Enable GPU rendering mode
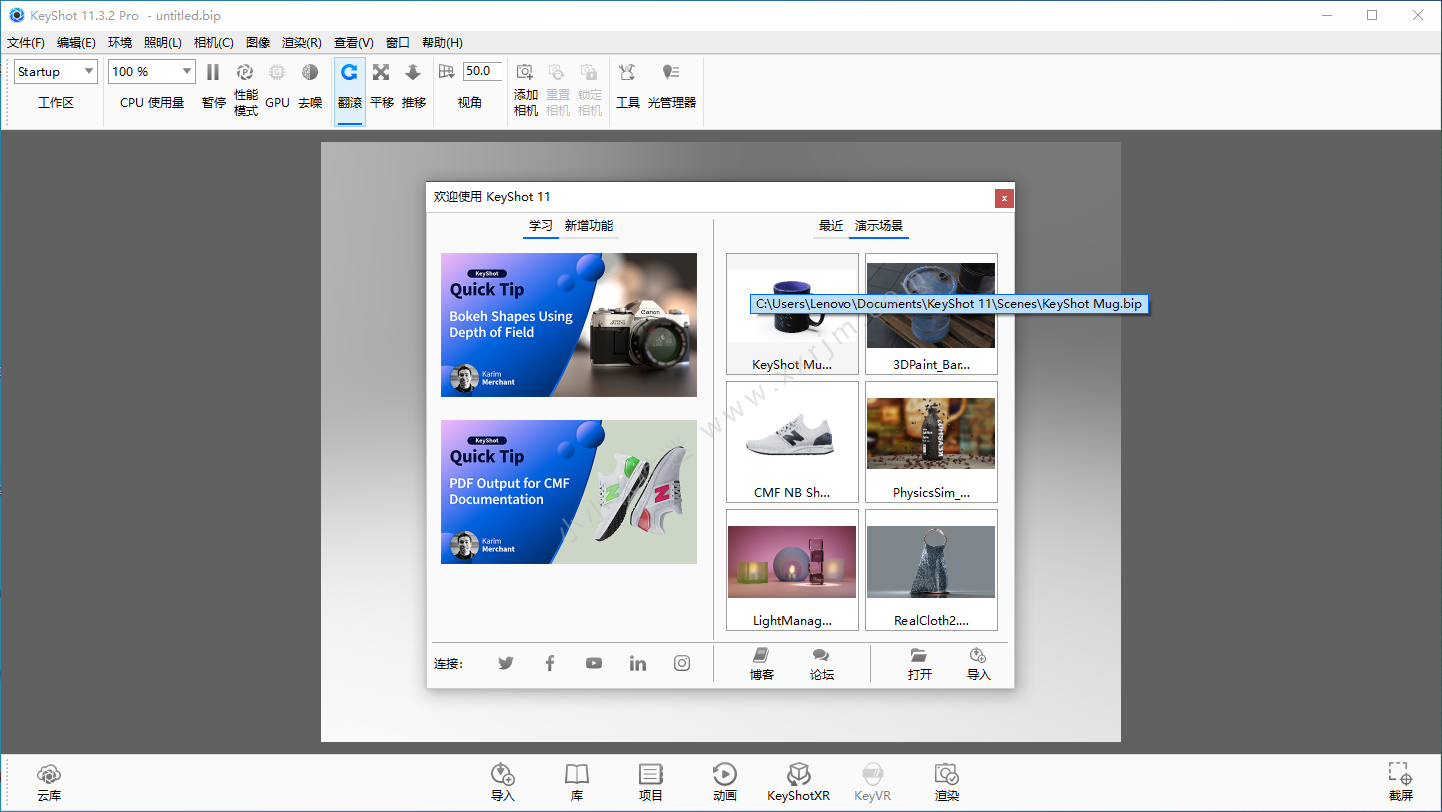1442x812 pixels. coord(277,72)
